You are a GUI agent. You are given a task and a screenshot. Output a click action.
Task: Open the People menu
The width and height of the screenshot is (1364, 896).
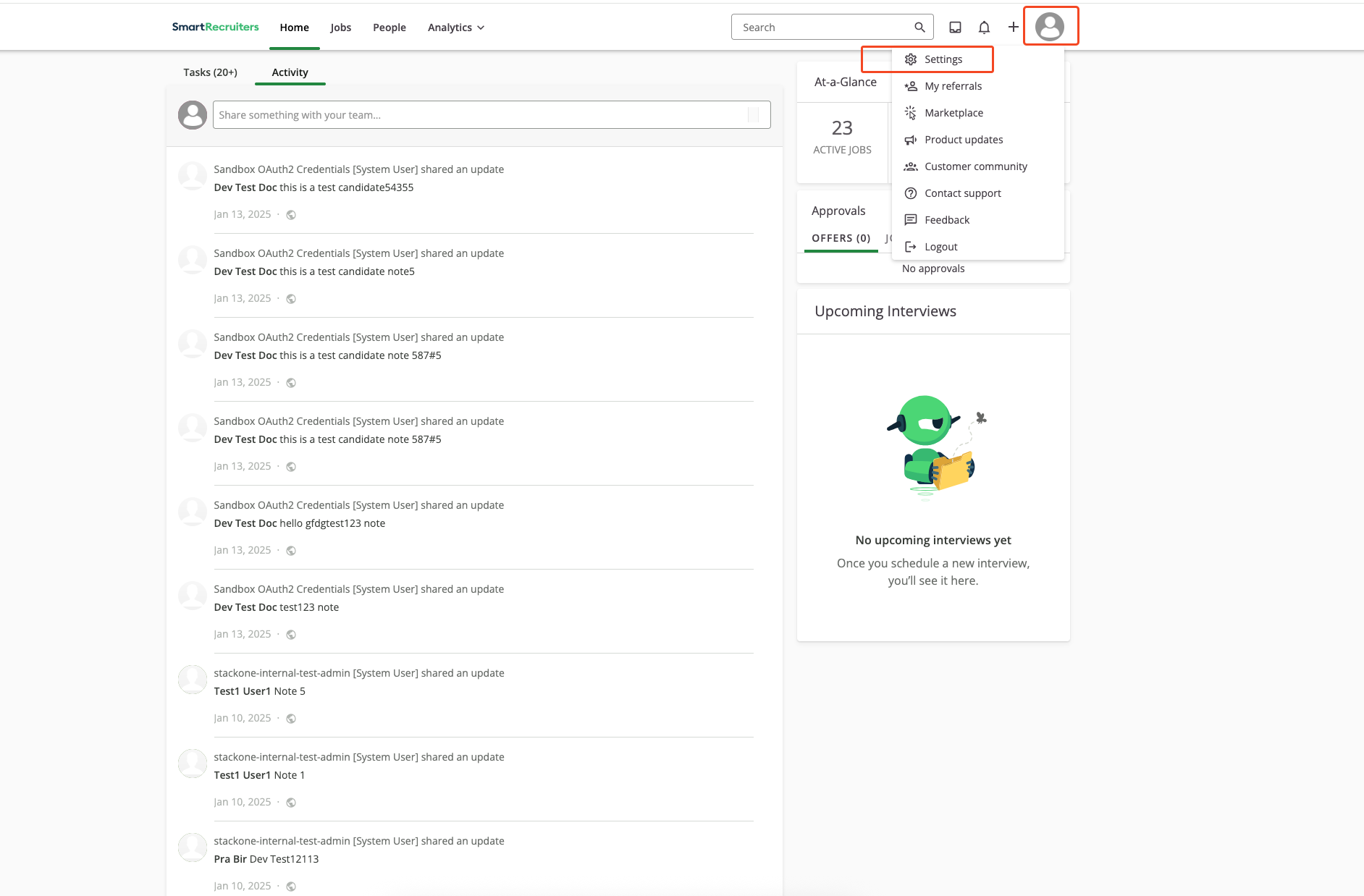[x=390, y=28]
